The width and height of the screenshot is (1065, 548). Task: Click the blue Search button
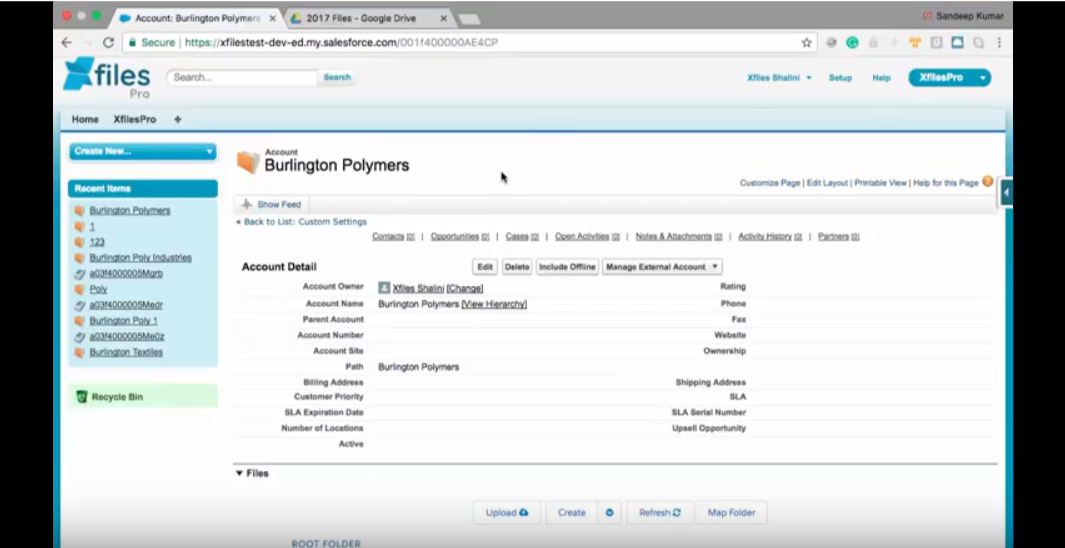[x=337, y=77]
